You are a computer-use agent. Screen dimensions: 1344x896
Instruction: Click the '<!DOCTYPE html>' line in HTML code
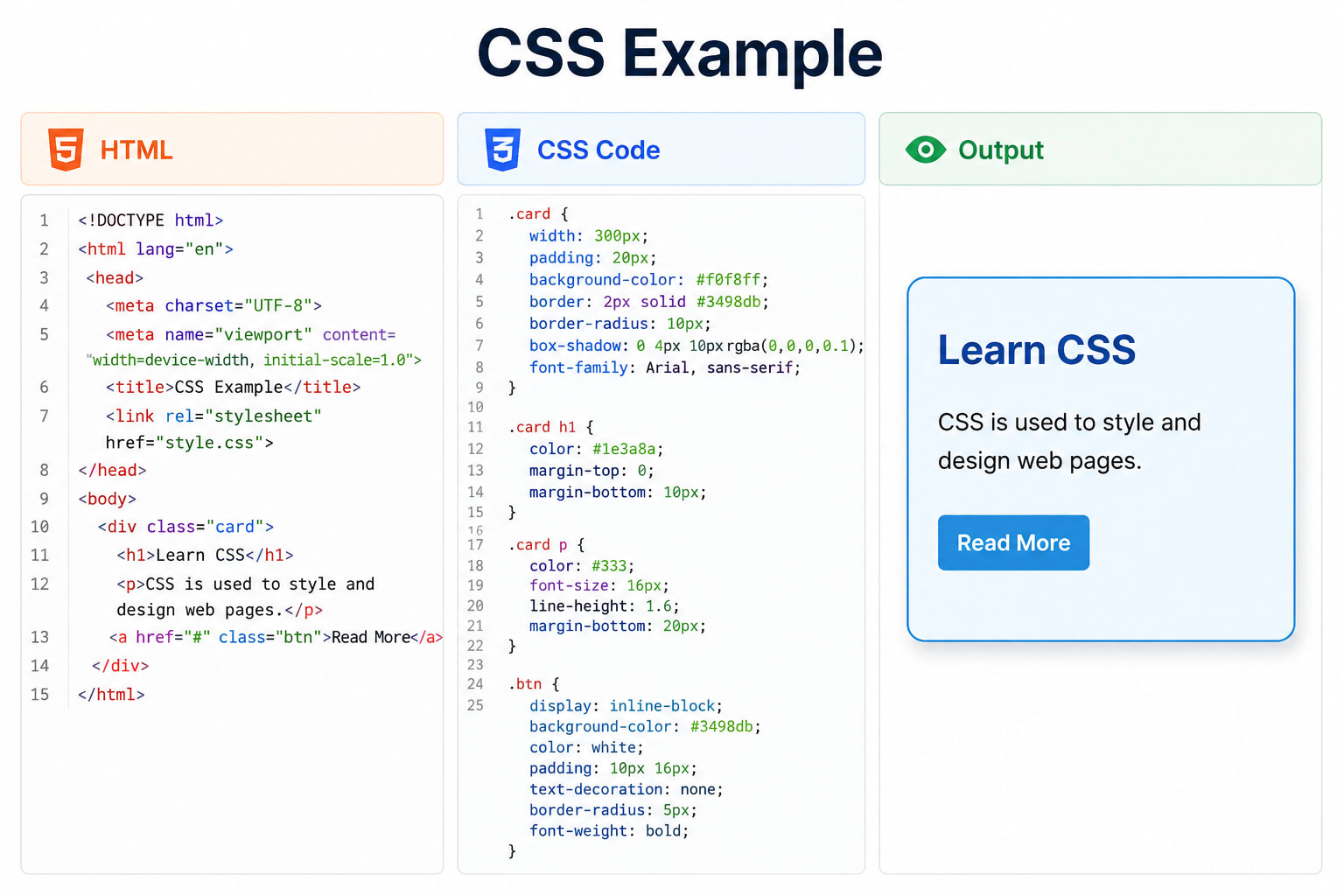click(150, 220)
